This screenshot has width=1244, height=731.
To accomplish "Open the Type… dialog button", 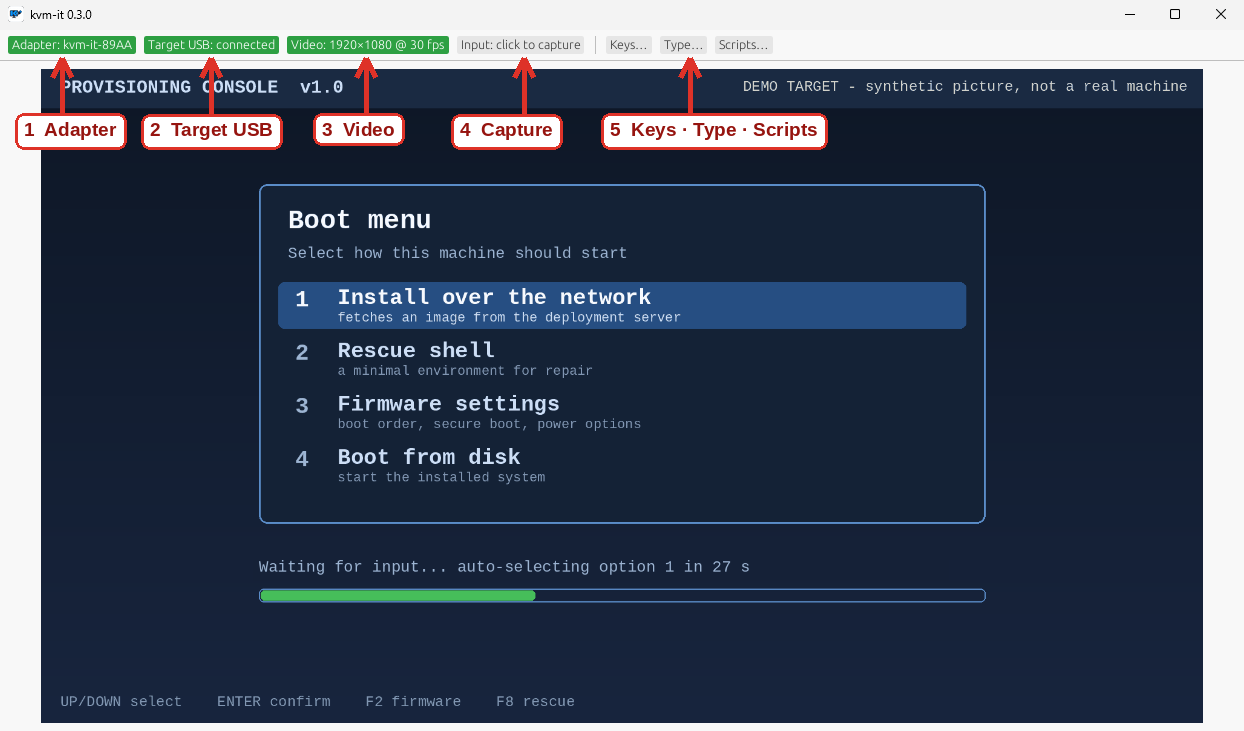I will tap(683, 45).
